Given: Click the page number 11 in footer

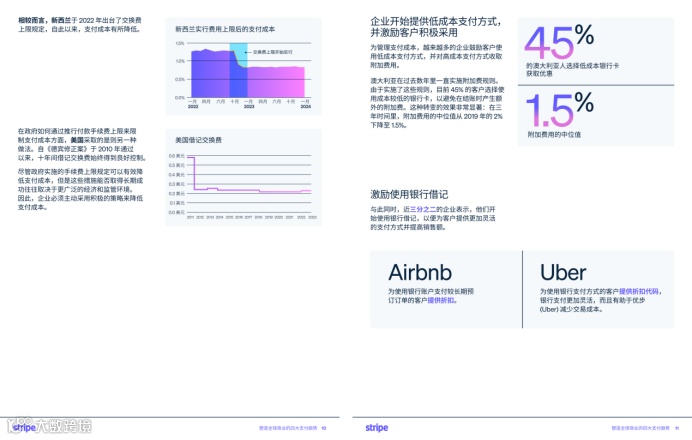Looking at the screenshot, I should pos(677,428).
